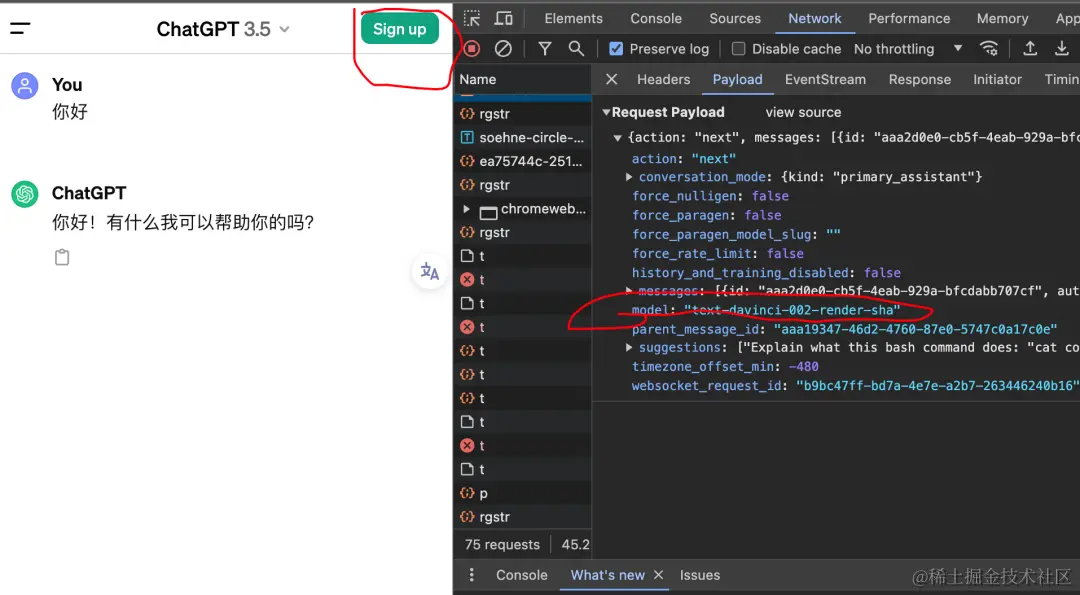Open the Issues drawer tab
The height and width of the screenshot is (595, 1080).
(x=700, y=575)
